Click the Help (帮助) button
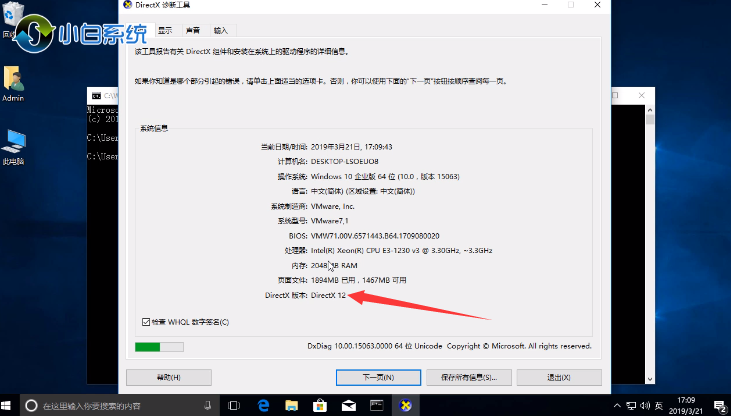Viewport: 731px width, 416px height. pos(169,377)
